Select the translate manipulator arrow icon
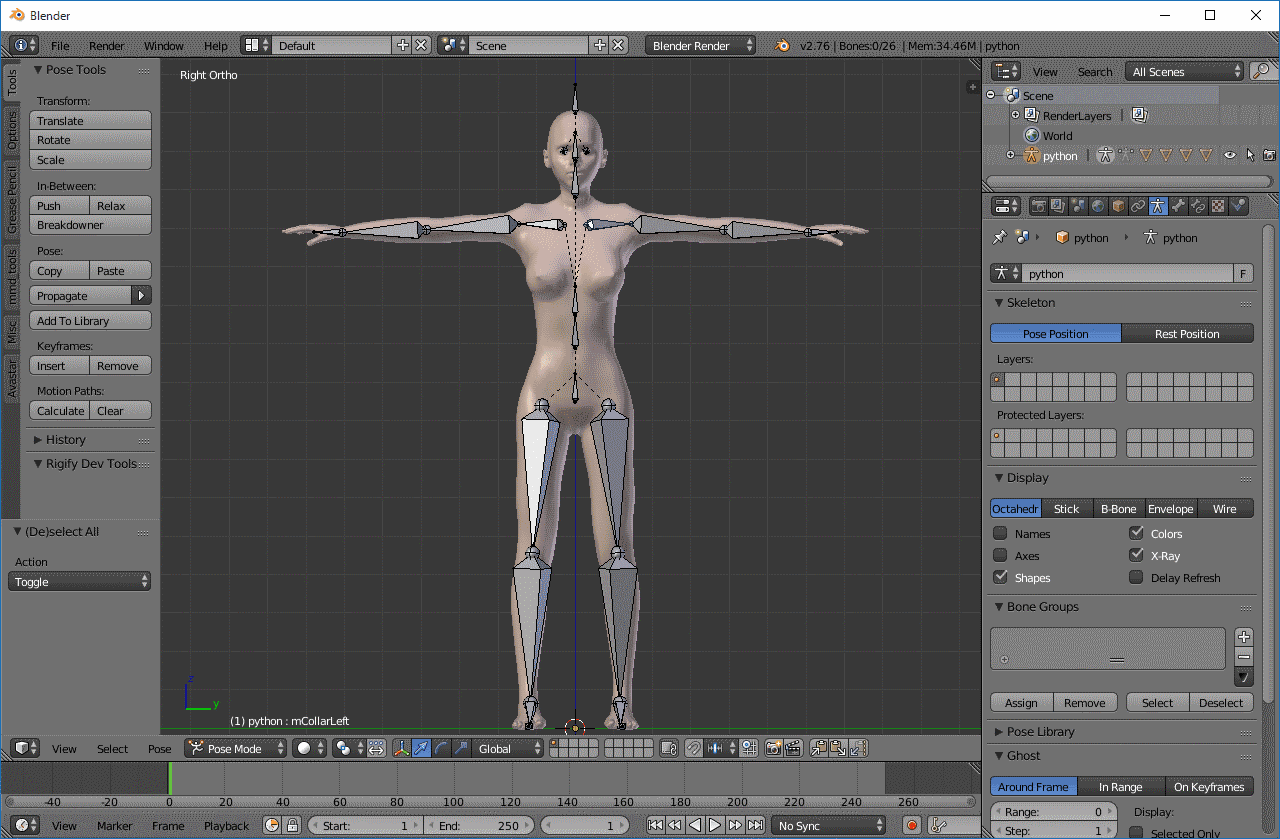 [x=421, y=748]
